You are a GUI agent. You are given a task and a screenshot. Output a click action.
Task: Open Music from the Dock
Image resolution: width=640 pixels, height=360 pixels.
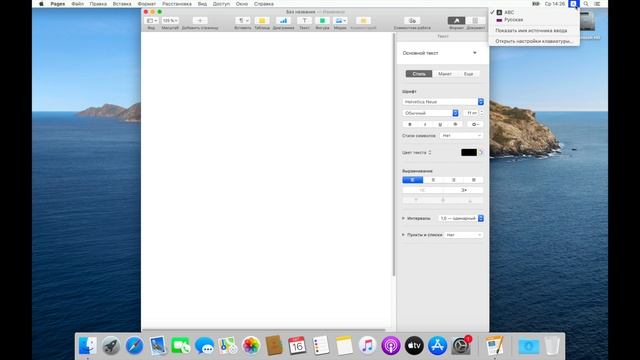tap(367, 346)
